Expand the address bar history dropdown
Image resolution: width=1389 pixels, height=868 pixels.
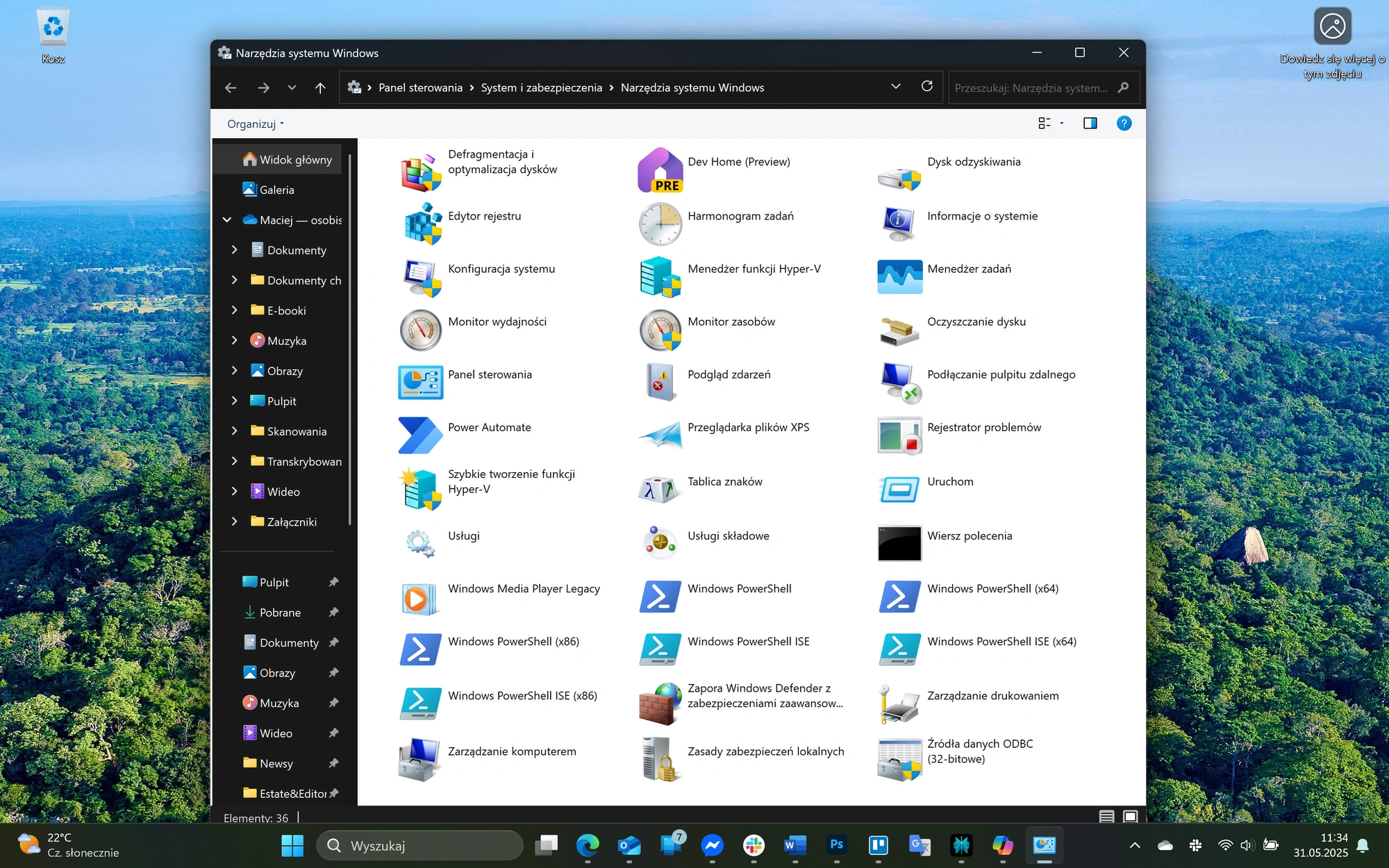tap(896, 87)
